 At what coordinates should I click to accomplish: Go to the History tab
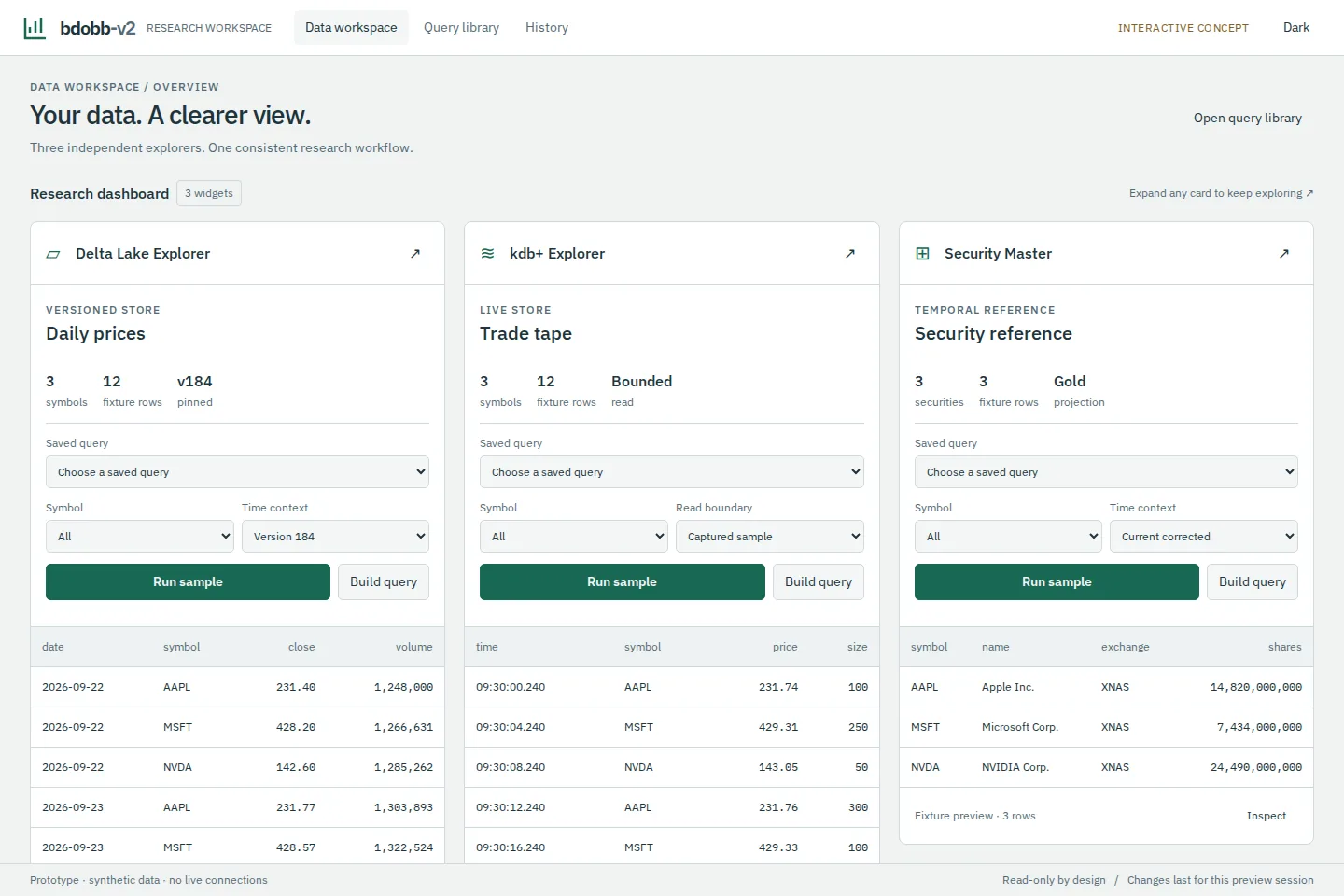[547, 28]
